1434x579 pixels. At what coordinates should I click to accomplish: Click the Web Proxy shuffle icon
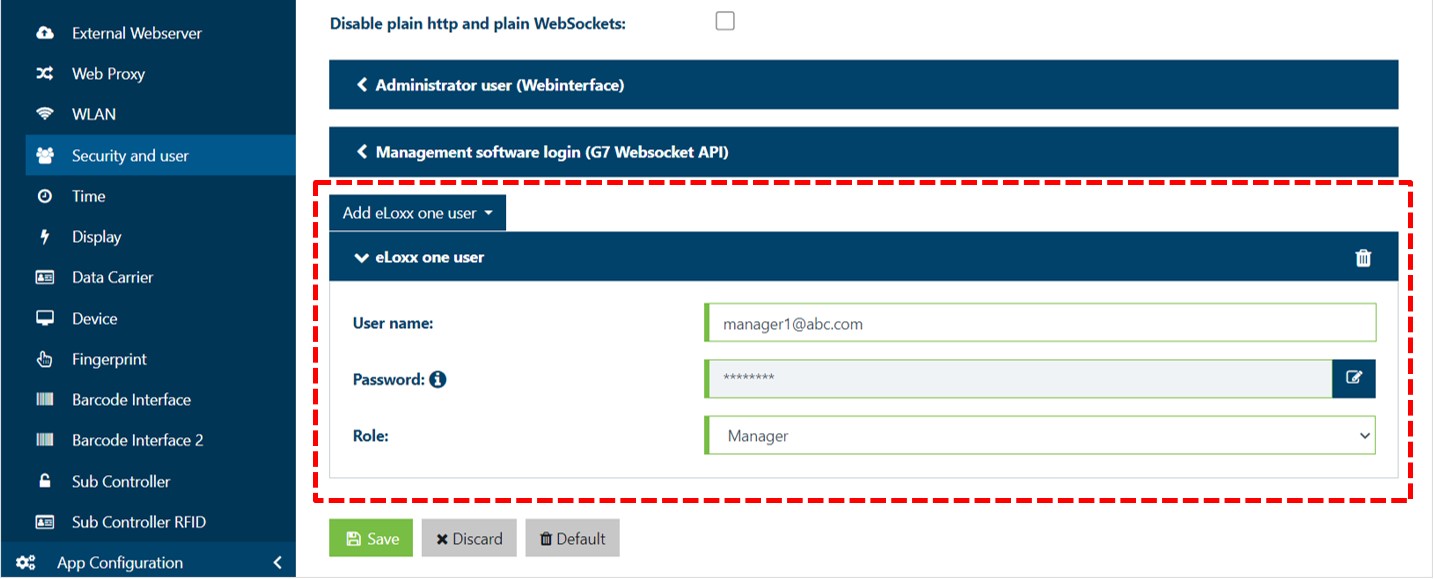[x=45, y=74]
